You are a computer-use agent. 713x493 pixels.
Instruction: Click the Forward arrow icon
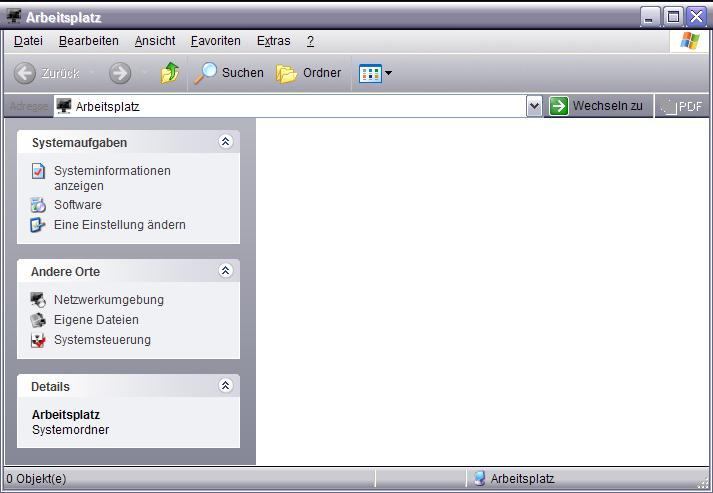pos(120,73)
